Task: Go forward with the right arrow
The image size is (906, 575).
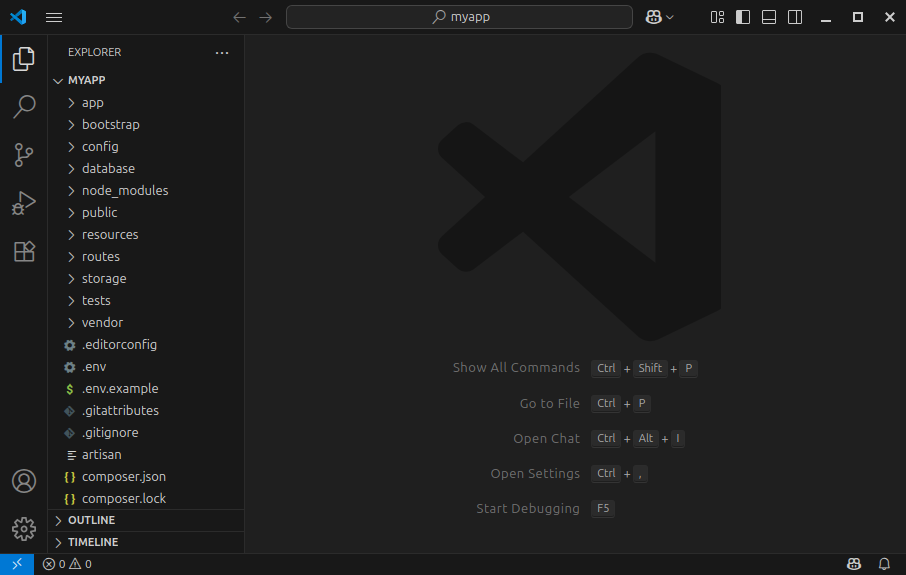Action: (x=265, y=17)
